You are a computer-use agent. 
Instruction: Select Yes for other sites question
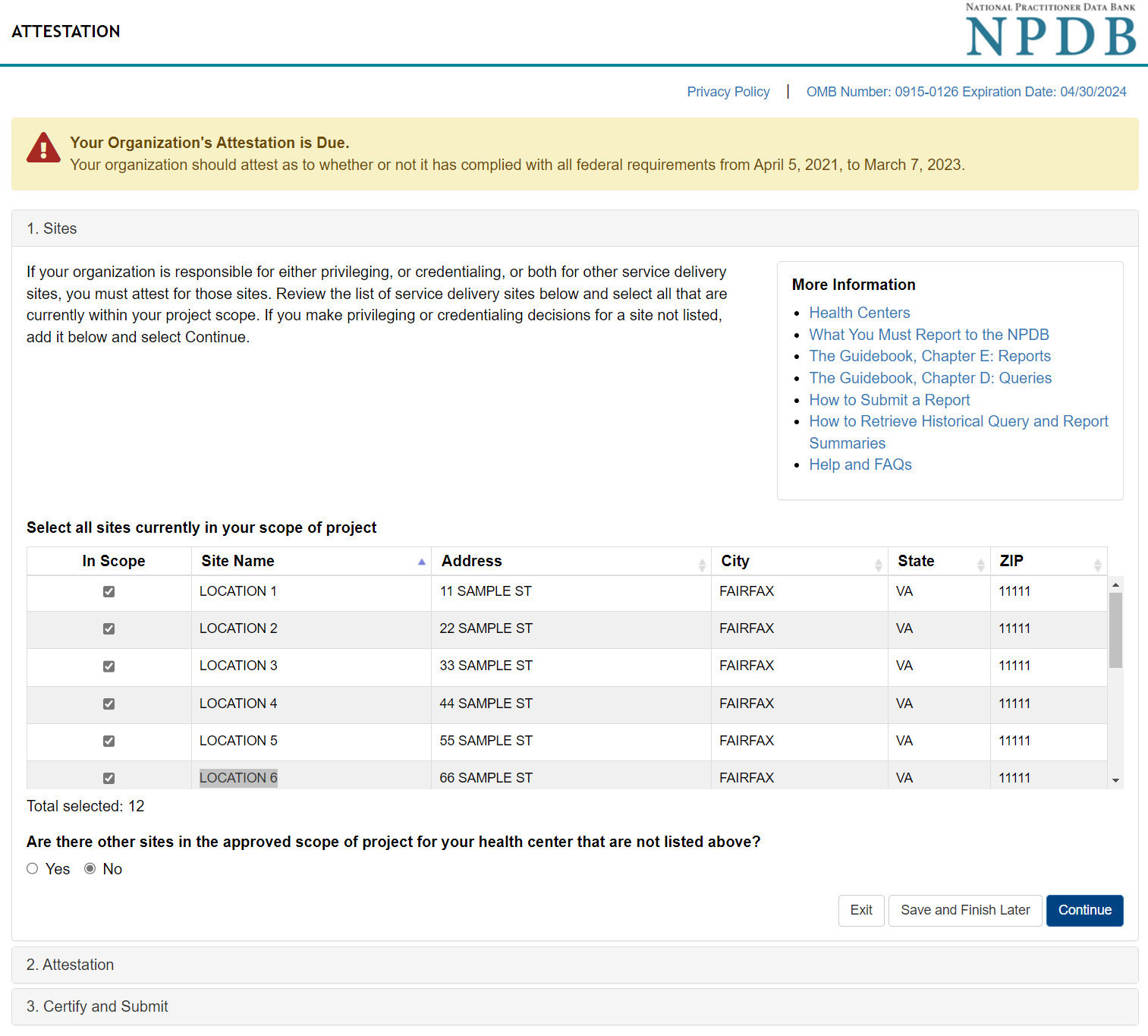[32, 868]
